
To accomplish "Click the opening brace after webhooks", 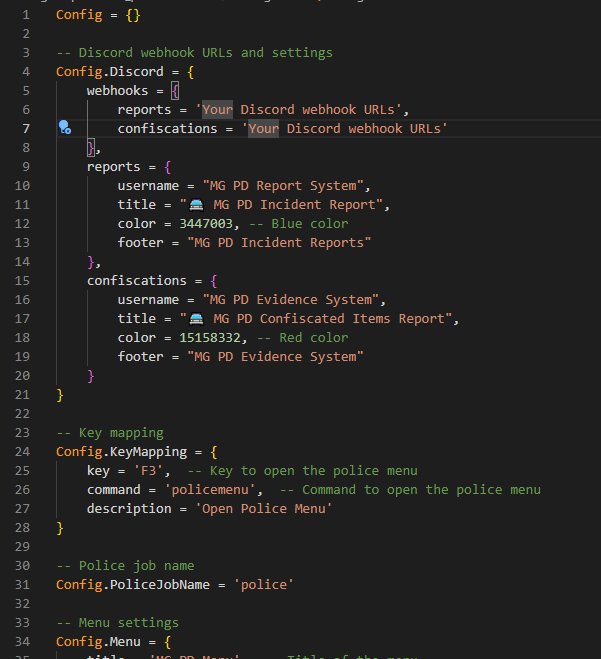I will point(174,91).
